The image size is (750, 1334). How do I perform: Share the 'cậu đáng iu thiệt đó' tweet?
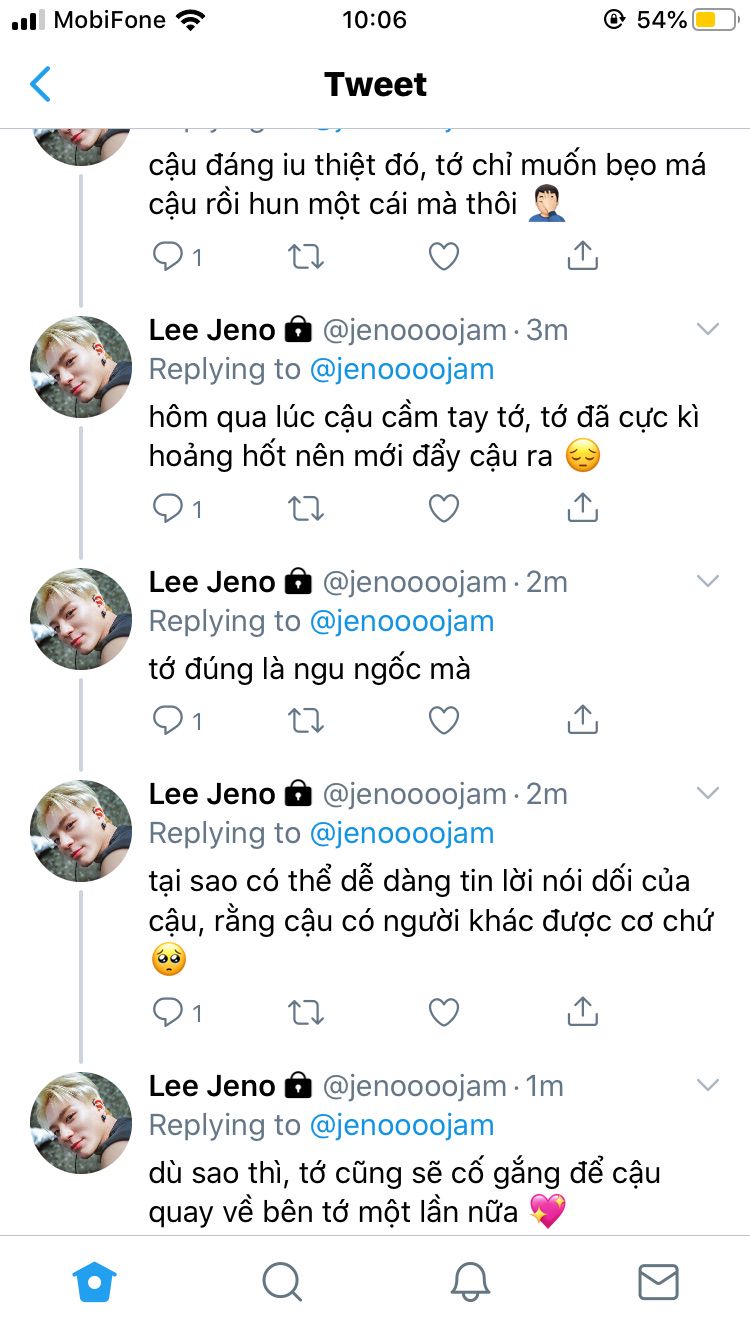tap(582, 257)
